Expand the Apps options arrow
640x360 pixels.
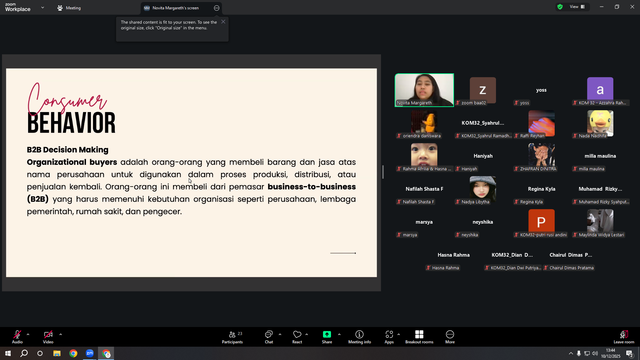coord(398,334)
